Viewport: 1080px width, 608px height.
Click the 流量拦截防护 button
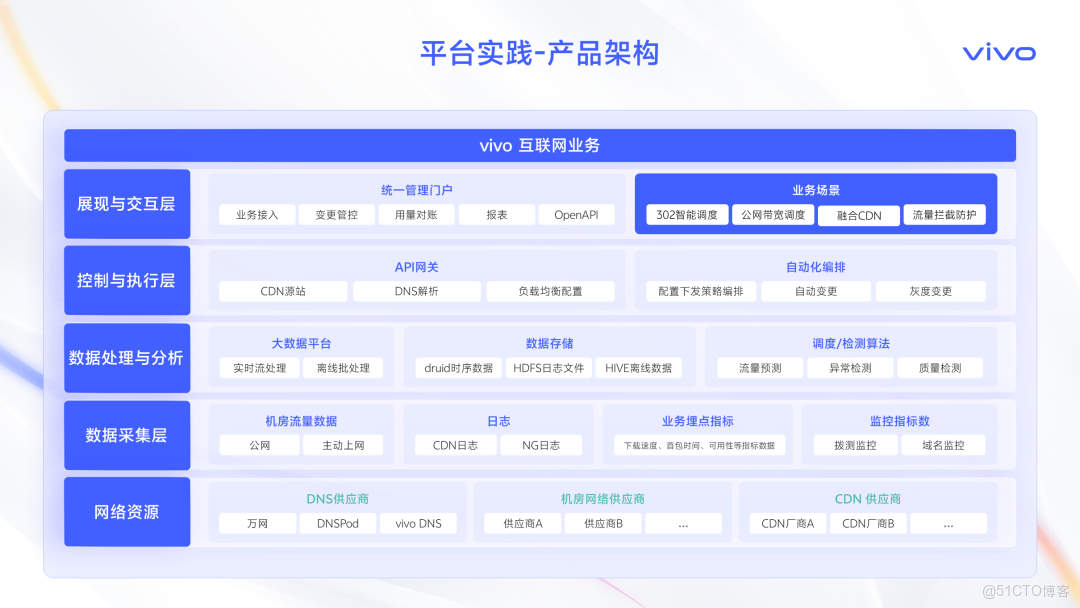point(946,214)
